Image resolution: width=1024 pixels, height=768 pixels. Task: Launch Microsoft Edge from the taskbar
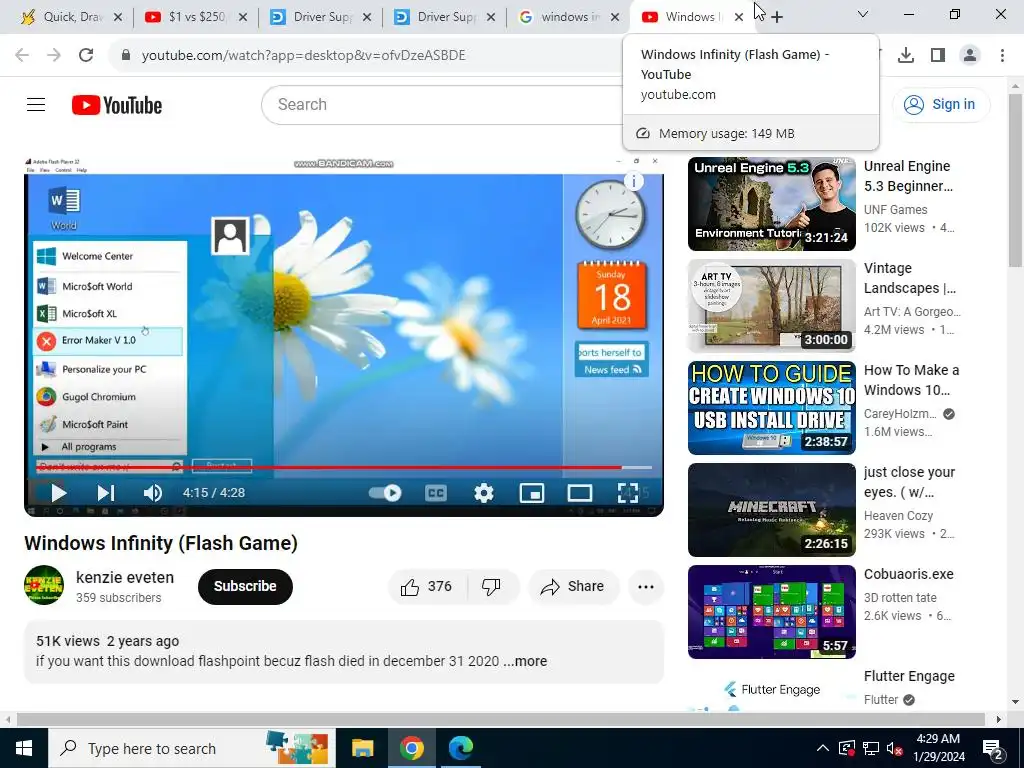point(460,748)
